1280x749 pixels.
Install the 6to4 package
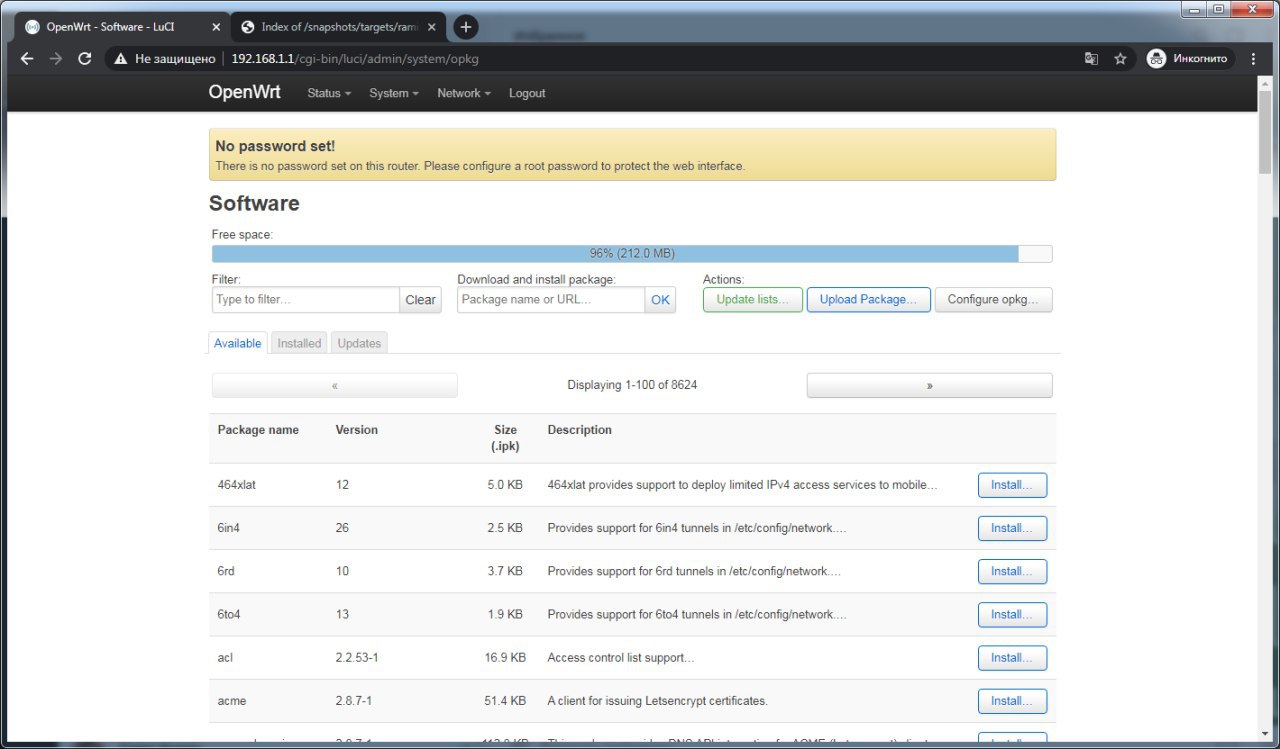point(1012,615)
